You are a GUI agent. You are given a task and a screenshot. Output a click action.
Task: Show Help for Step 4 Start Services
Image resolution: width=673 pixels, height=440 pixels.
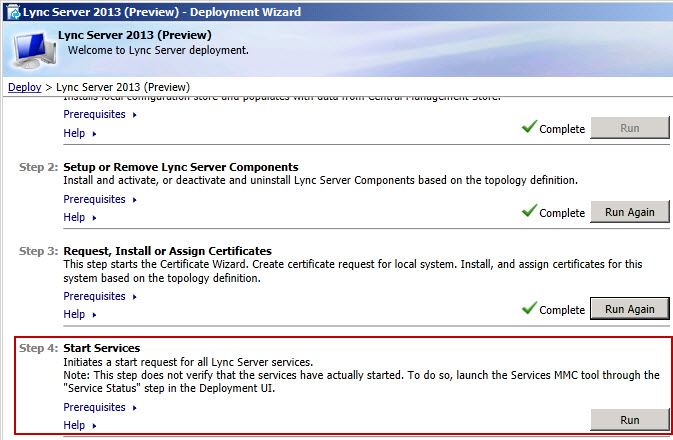click(x=75, y=425)
